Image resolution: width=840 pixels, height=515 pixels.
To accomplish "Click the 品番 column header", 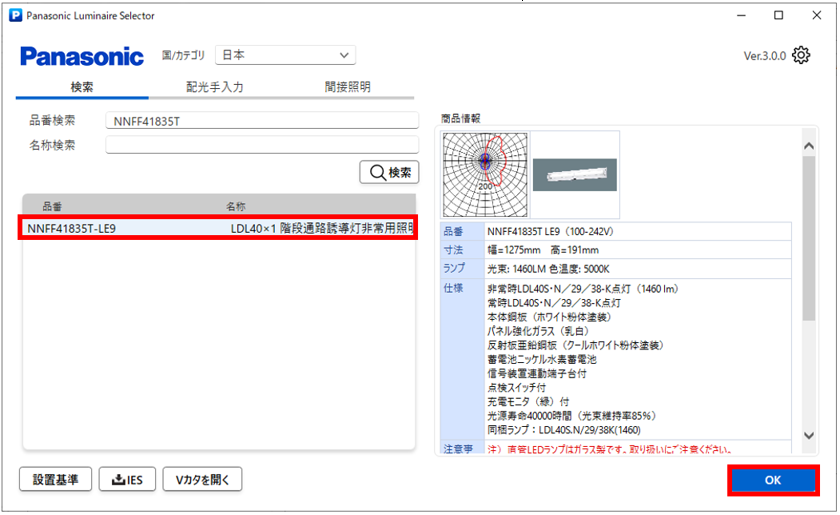I will pos(52,206).
